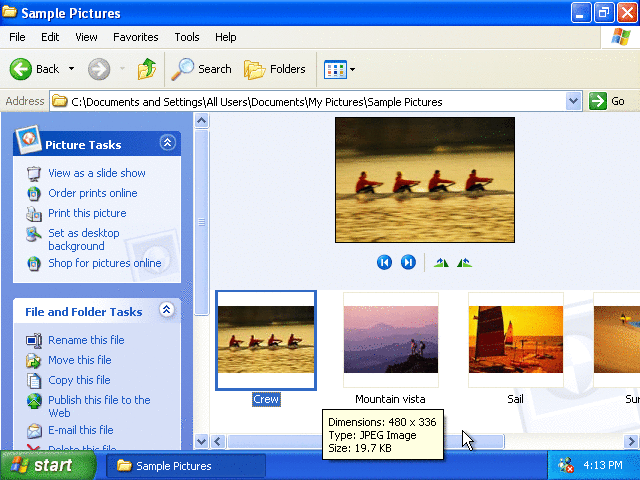Image resolution: width=640 pixels, height=480 pixels.
Task: Click the Publish to Web globe icon
Action: [34, 401]
